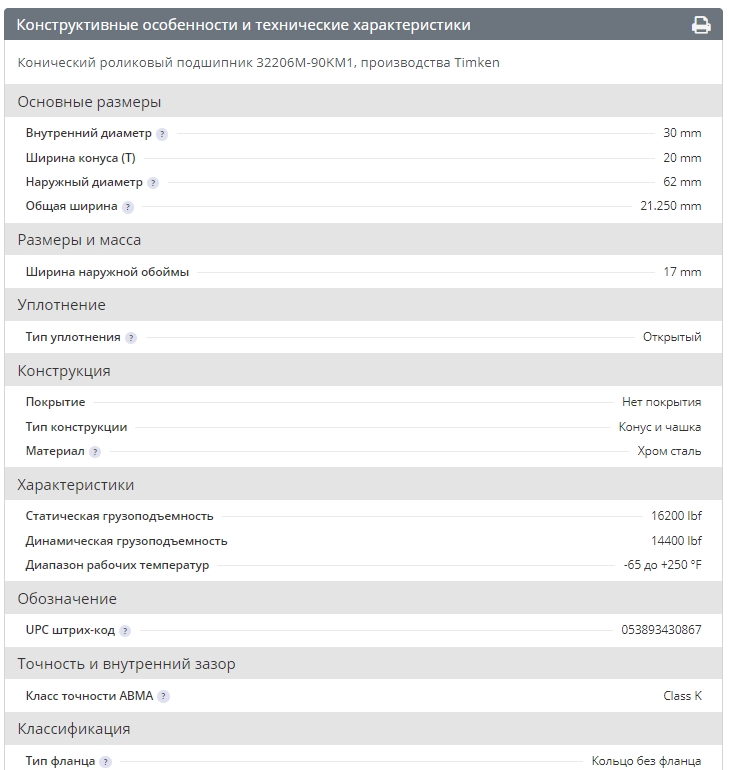This screenshot has height=770, width=729.
Task: Click the Основные размеры section header
Action: coord(89,102)
